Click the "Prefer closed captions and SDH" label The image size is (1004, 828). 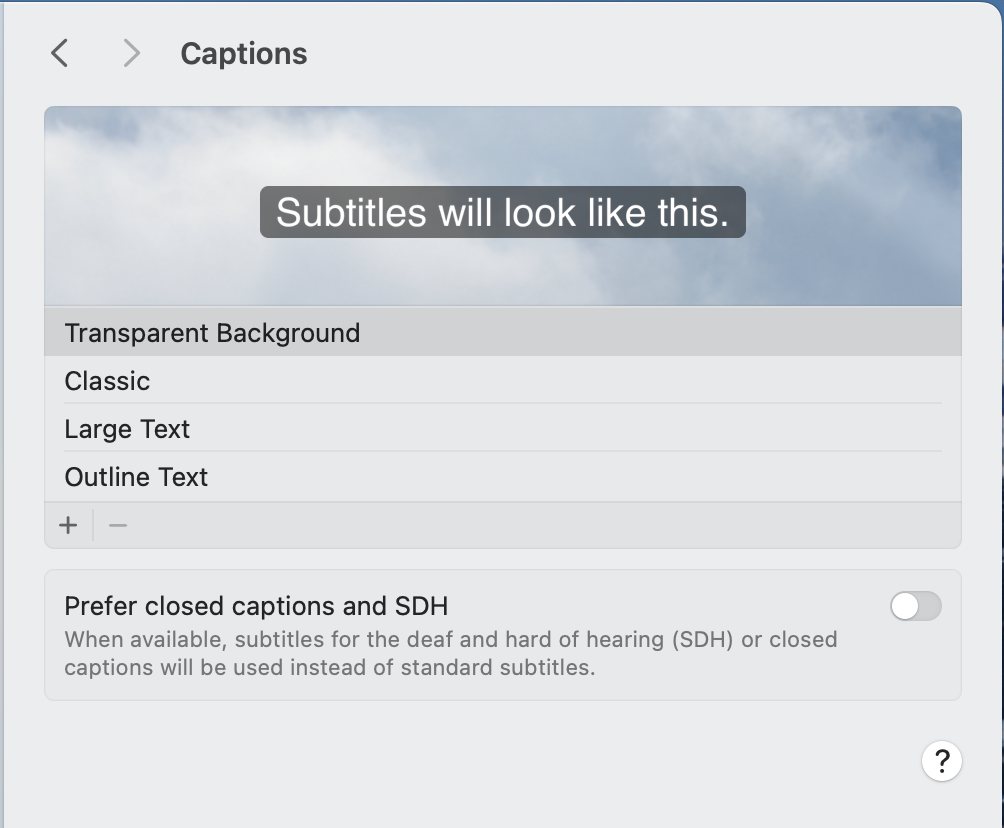256,606
